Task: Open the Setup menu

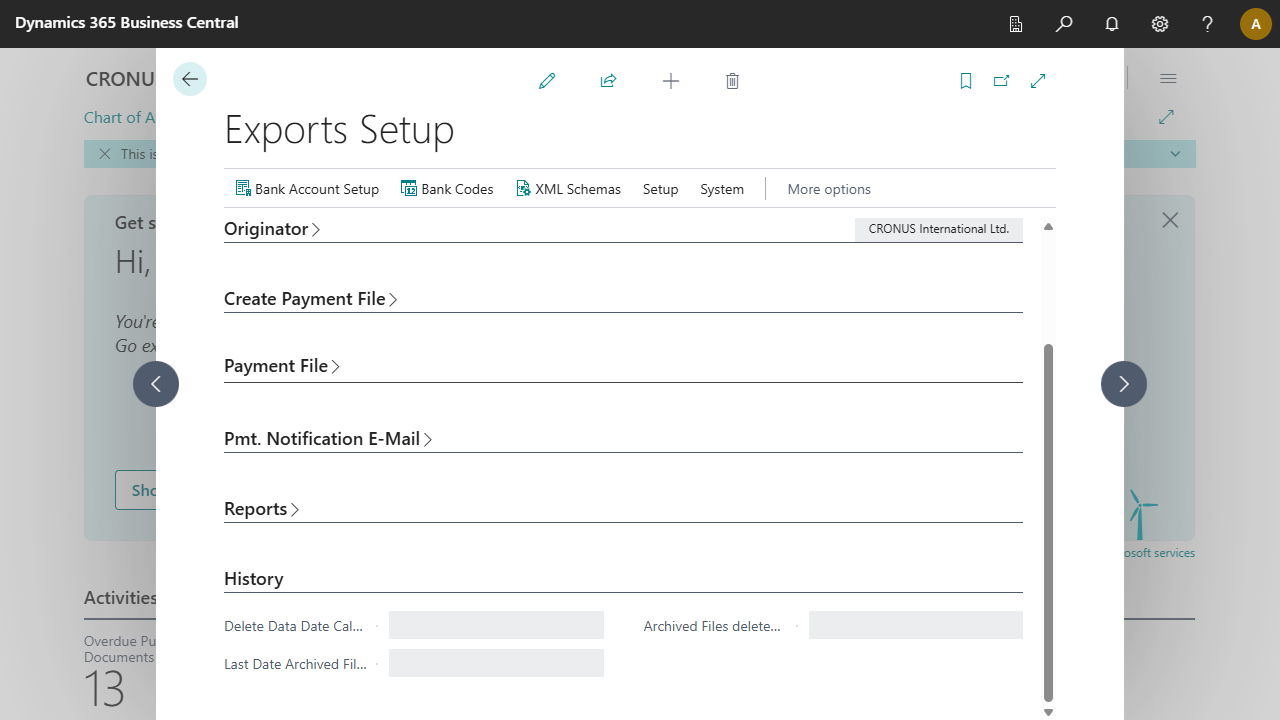Action: (x=661, y=189)
